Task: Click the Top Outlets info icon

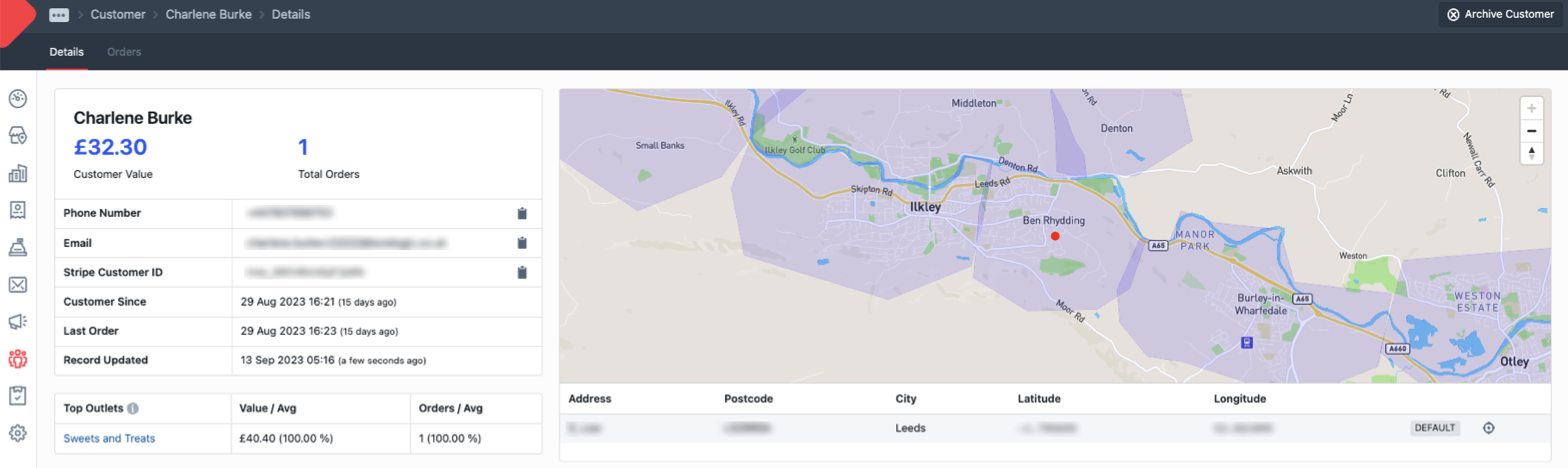Action: coord(133,408)
